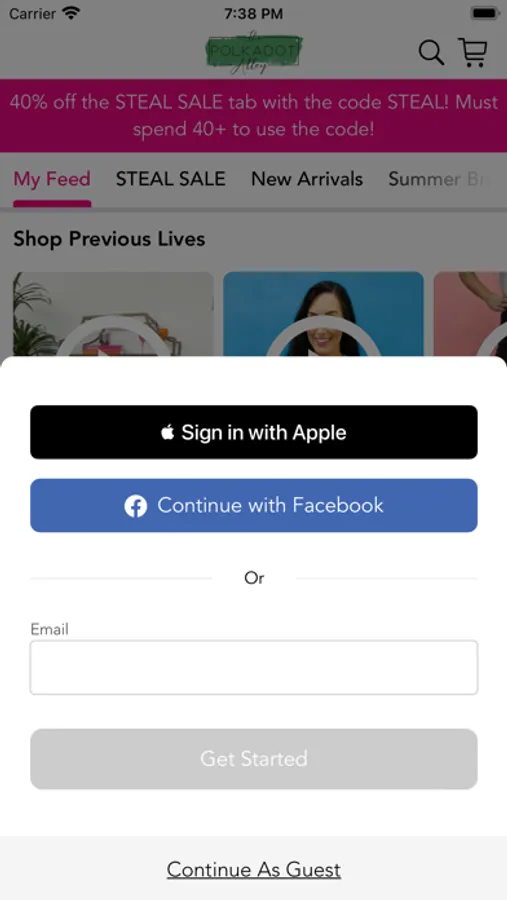This screenshot has height=900, width=507.
Task: Click the Get Started button
Action: pyautogui.click(x=254, y=759)
